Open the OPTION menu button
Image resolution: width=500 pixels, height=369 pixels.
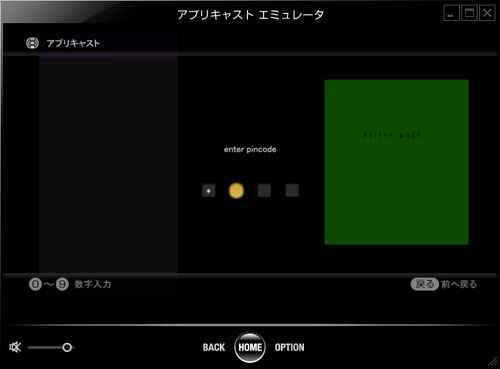click(x=289, y=347)
